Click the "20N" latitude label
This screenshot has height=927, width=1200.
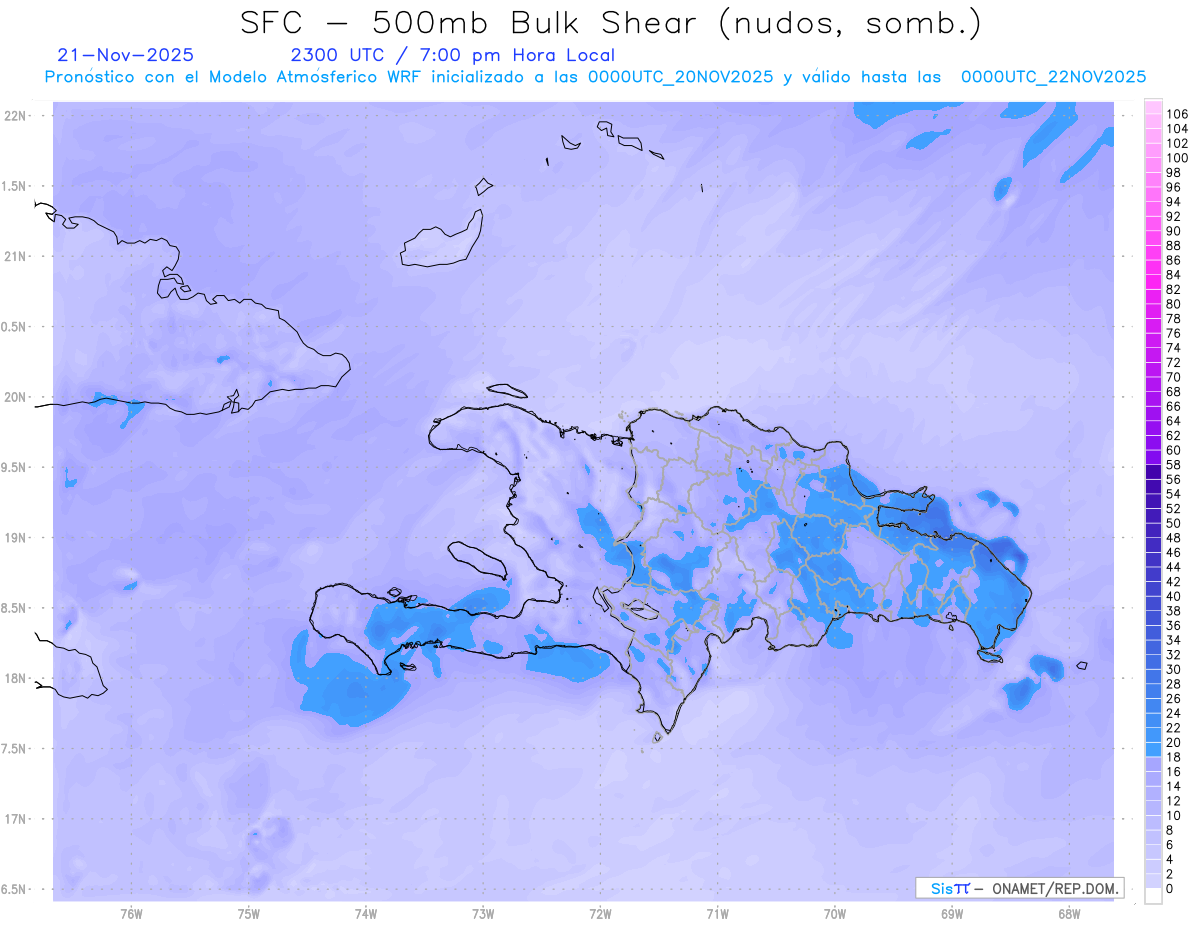click(15, 397)
